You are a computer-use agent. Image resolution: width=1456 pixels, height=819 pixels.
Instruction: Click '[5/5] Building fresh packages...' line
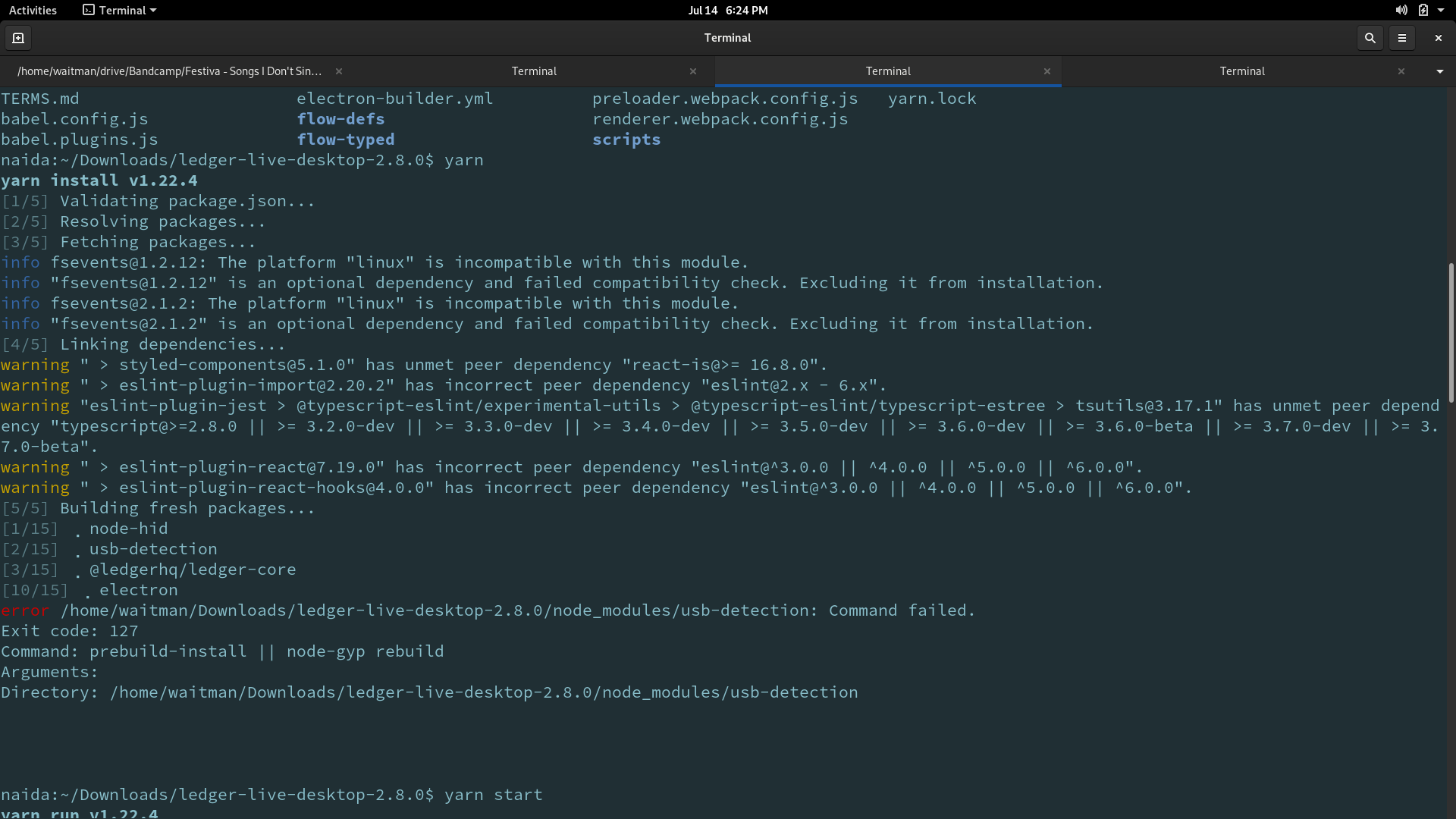point(158,508)
